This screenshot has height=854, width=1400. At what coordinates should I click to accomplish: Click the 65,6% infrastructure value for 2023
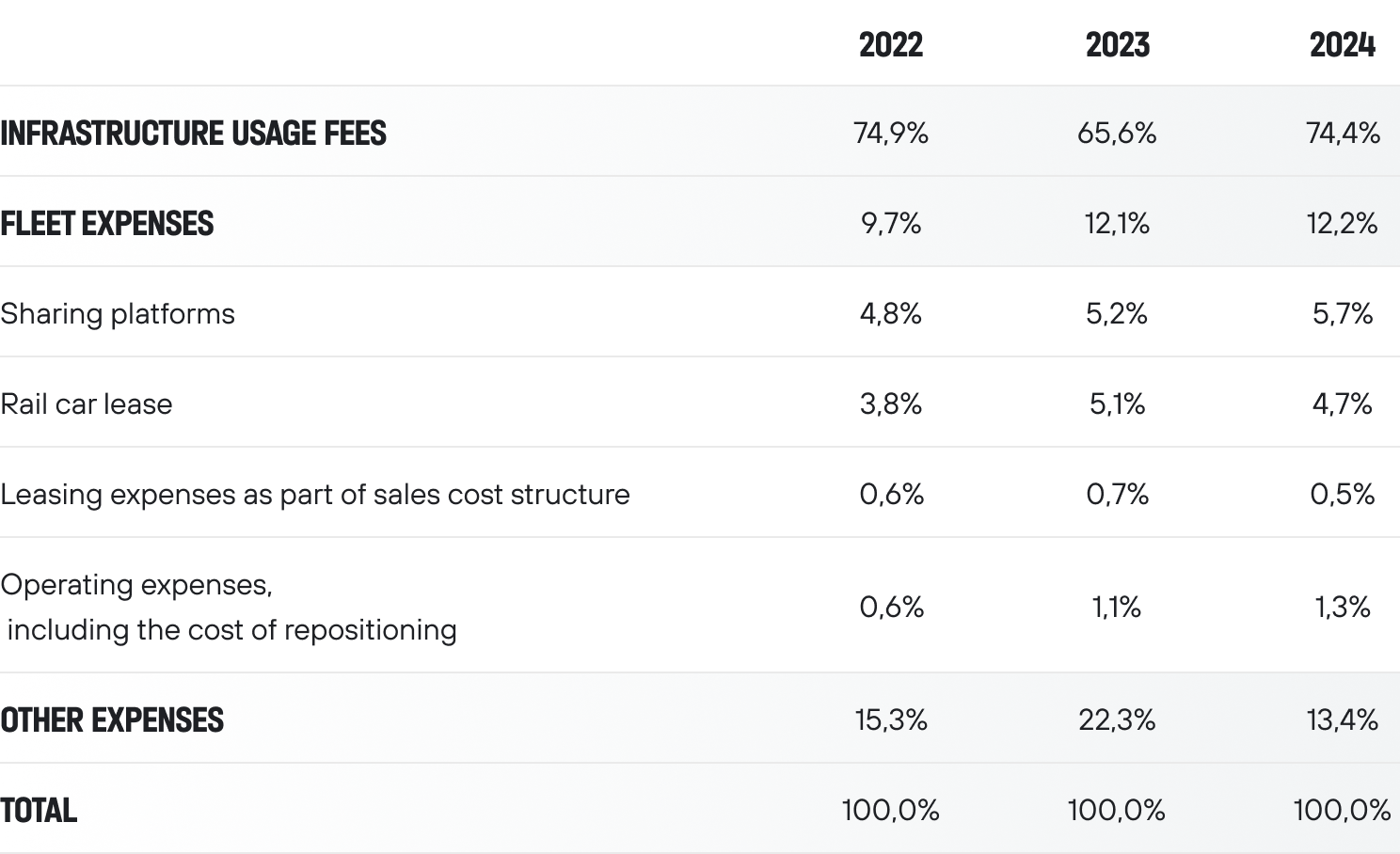click(x=1117, y=133)
